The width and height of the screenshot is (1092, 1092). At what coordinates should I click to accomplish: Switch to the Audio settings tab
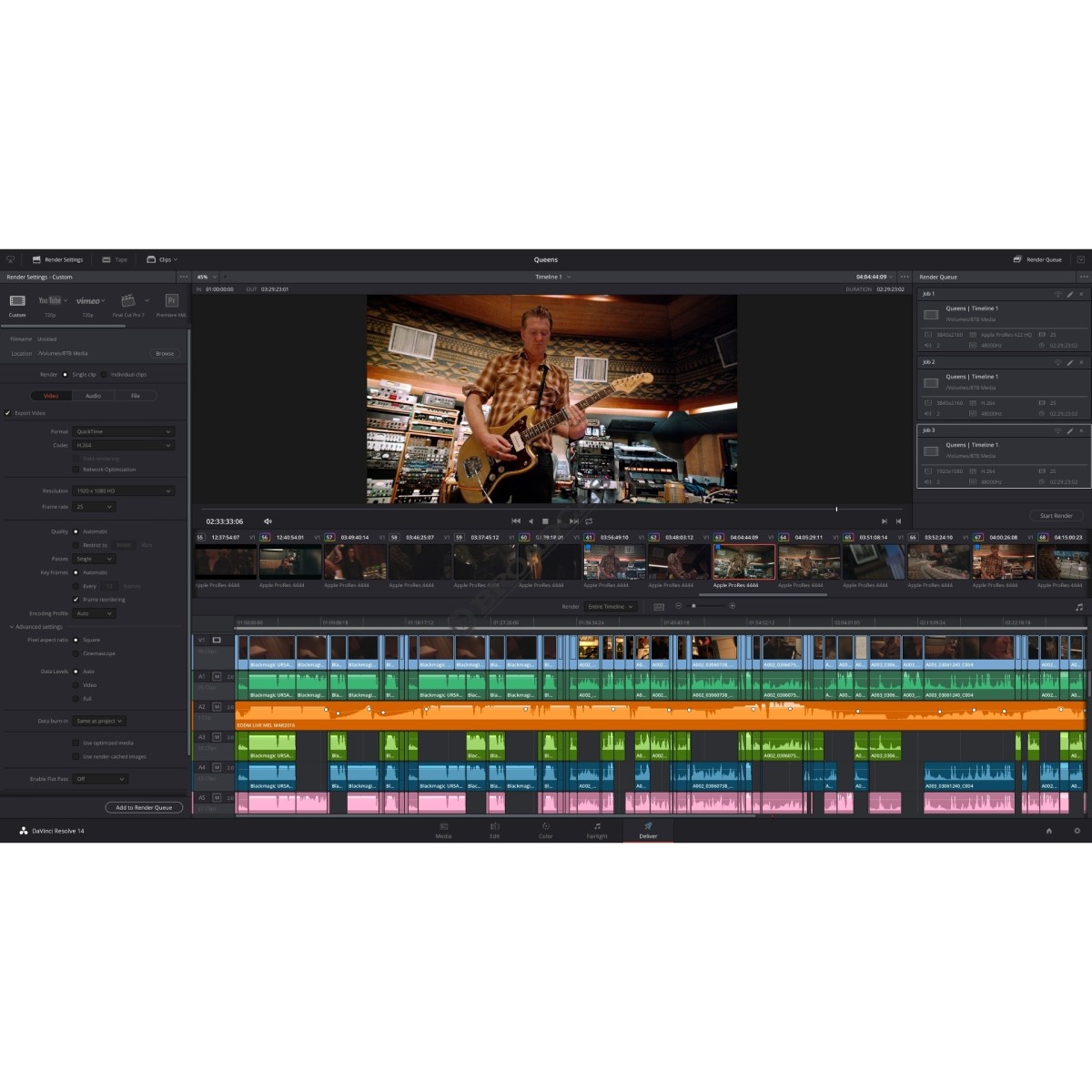(93, 396)
